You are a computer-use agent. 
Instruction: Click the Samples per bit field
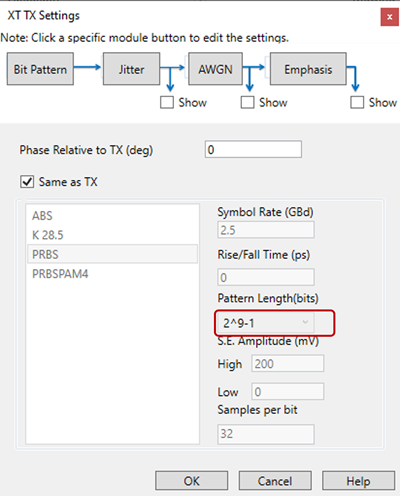coord(266,434)
